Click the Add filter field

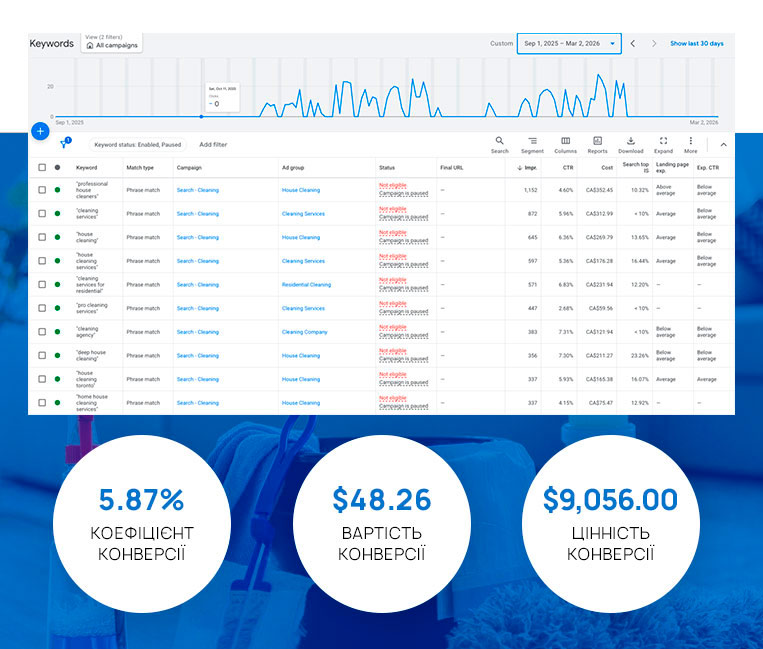pos(213,144)
